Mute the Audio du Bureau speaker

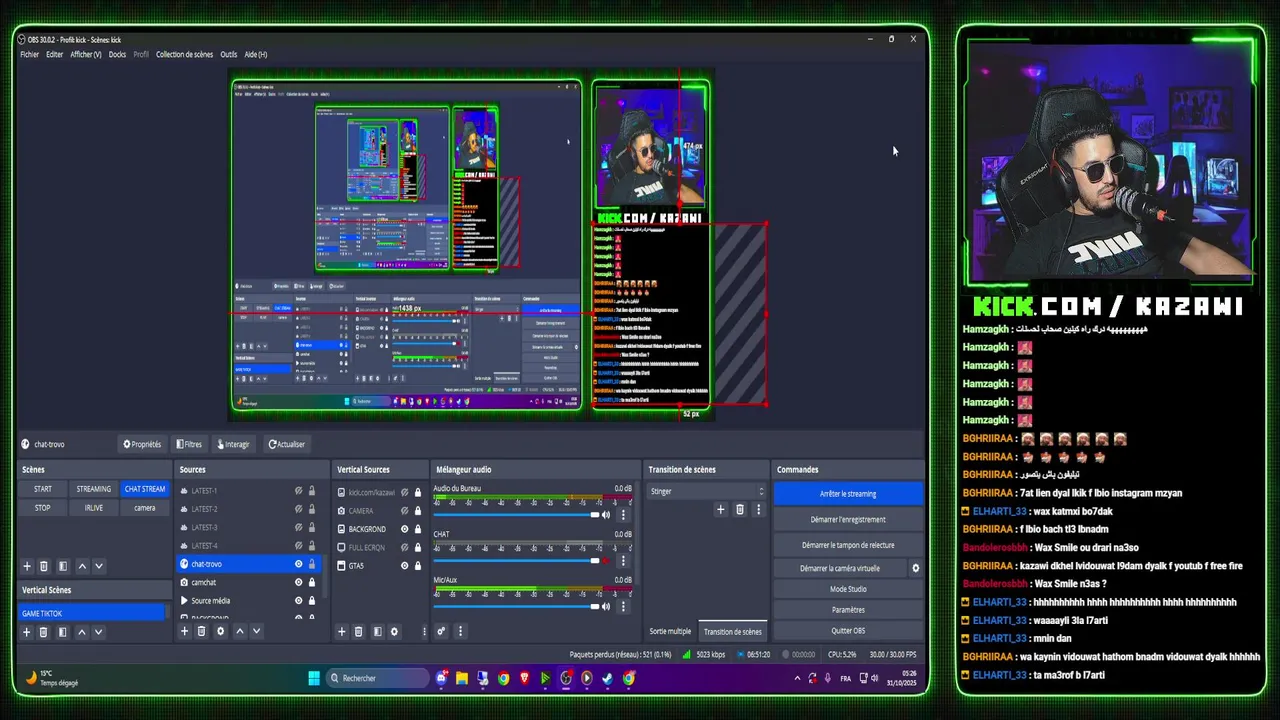pos(607,515)
